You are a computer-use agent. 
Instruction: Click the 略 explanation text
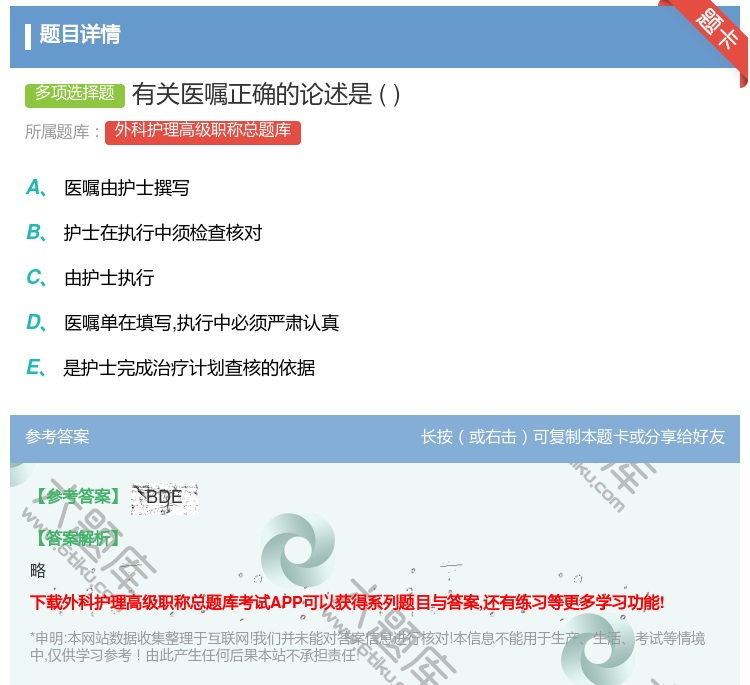pyautogui.click(x=38, y=570)
